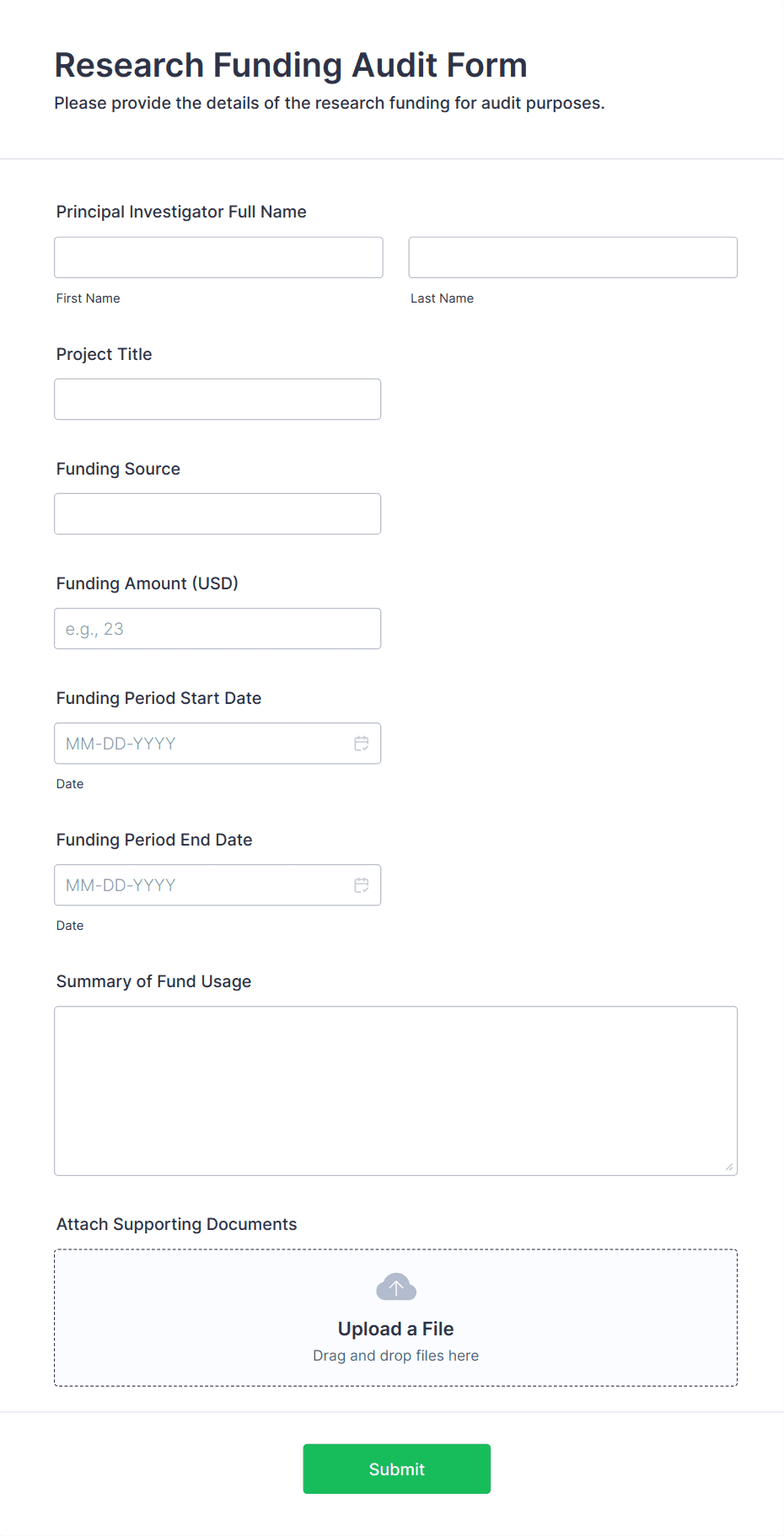
Task: Click the Summary of Fund Usage label
Action: pos(153,981)
